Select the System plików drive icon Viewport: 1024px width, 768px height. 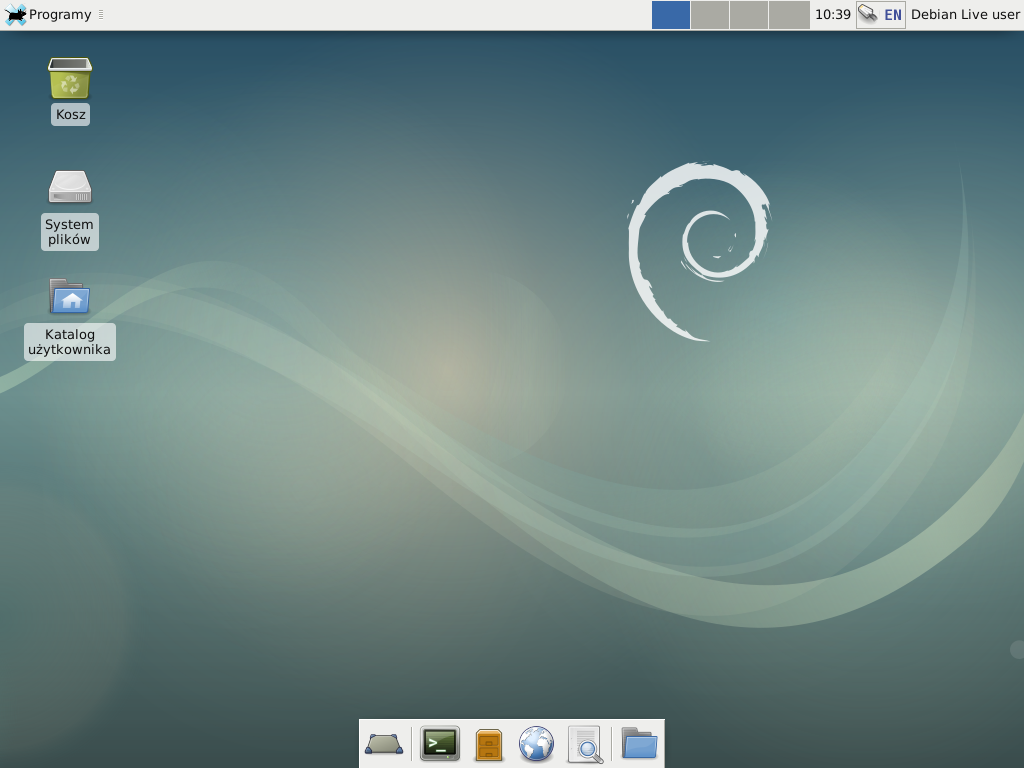(70, 187)
